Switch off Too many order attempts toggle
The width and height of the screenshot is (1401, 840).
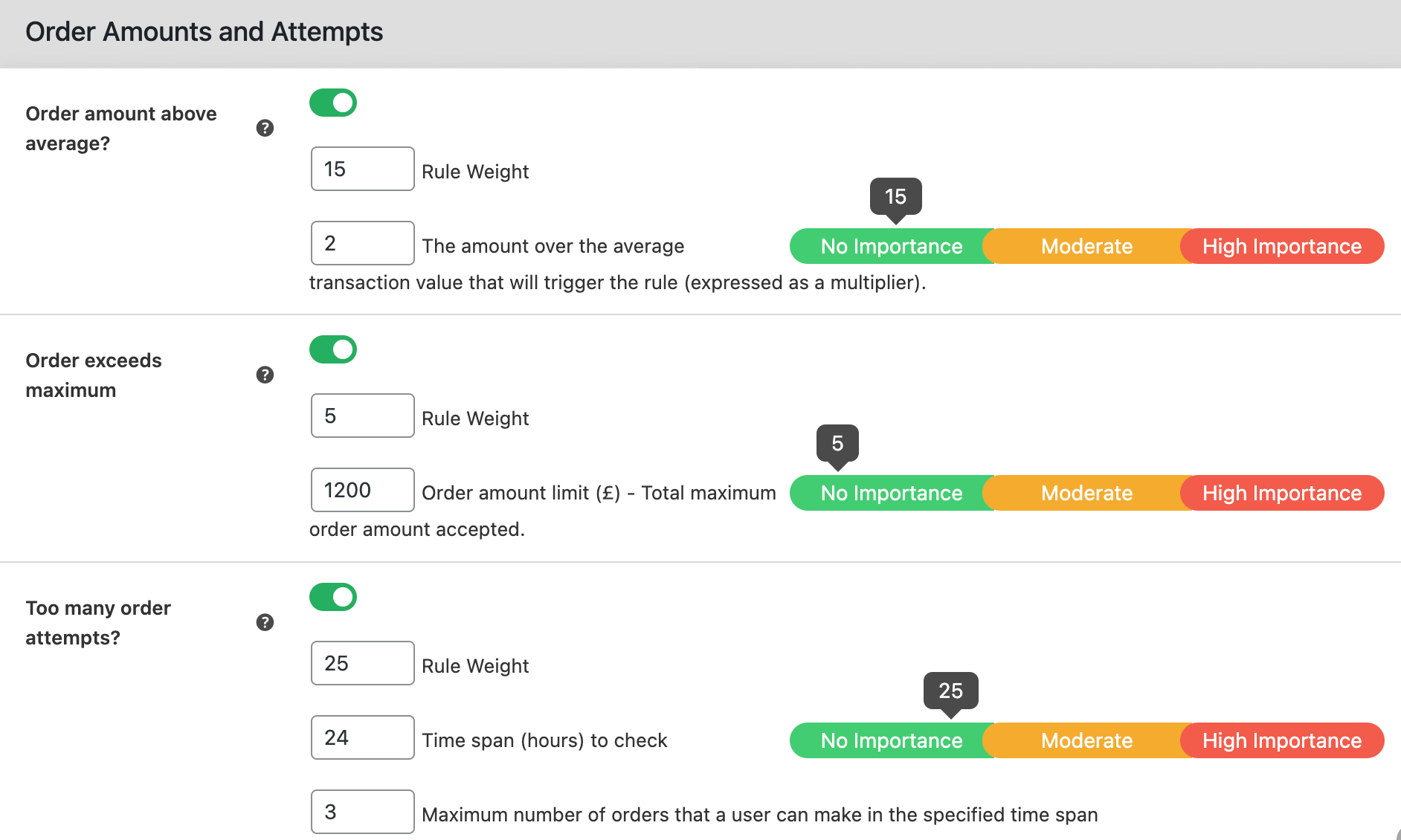tap(333, 597)
